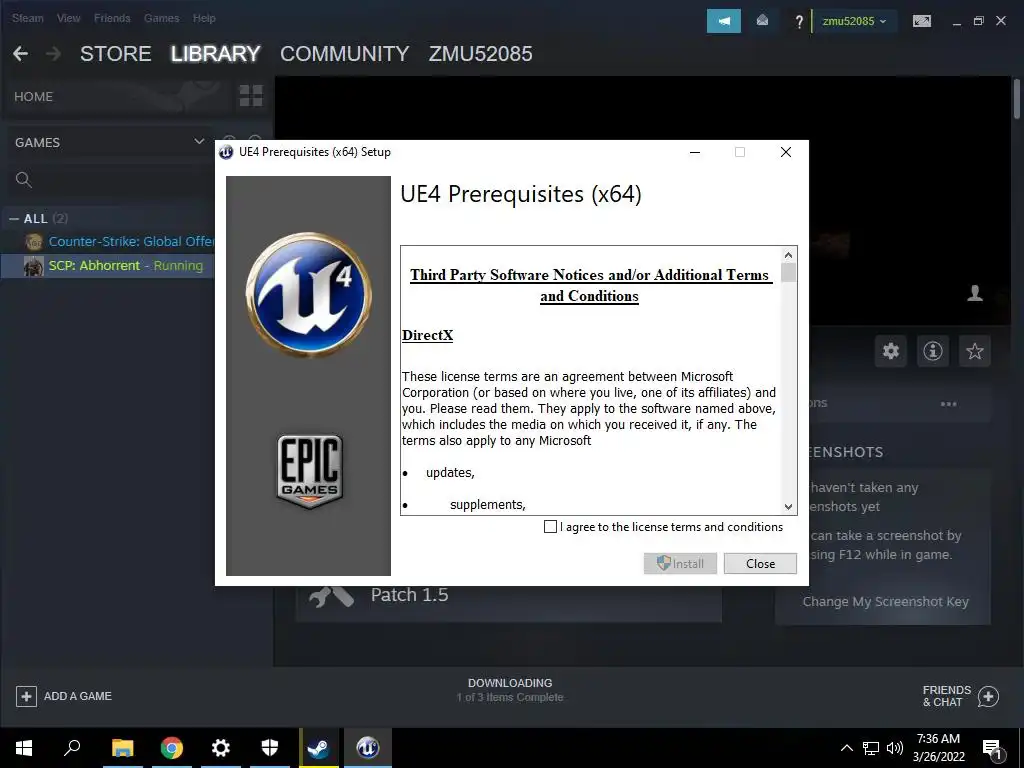The width and height of the screenshot is (1024, 768).
Task: Select SCP: Abhorrent in the library list
Action: click(108, 266)
